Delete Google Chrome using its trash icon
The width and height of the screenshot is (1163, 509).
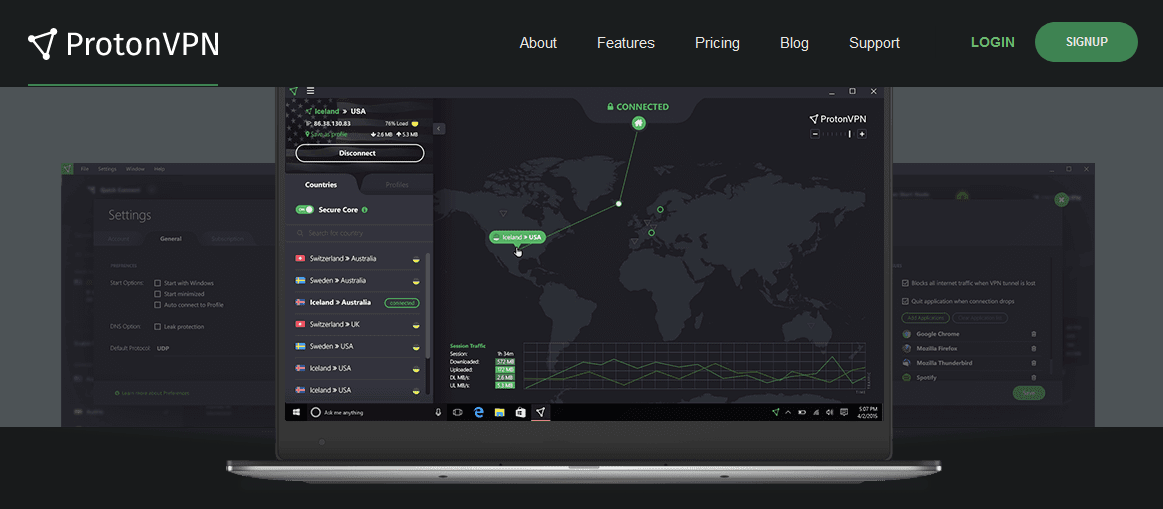coord(1034,334)
